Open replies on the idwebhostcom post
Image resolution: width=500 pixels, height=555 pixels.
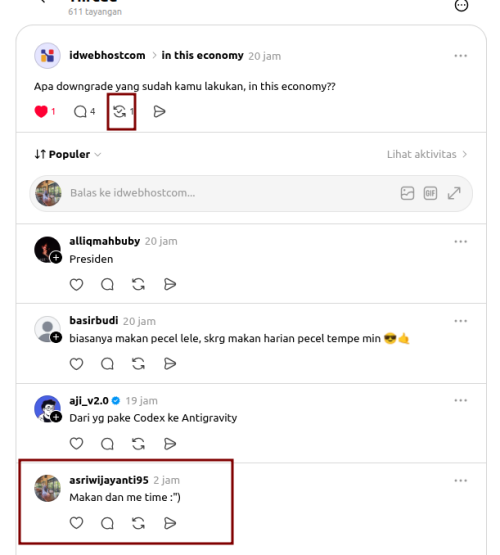pyautogui.click(x=80, y=111)
